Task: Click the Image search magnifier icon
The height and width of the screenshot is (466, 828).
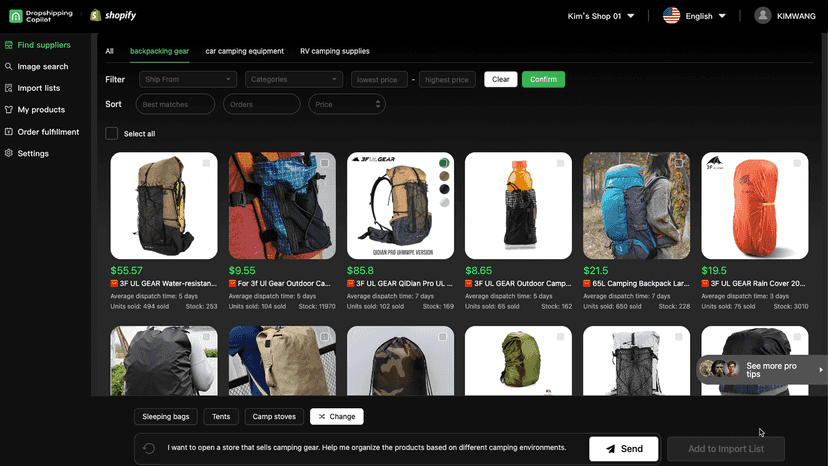Action: [8, 67]
